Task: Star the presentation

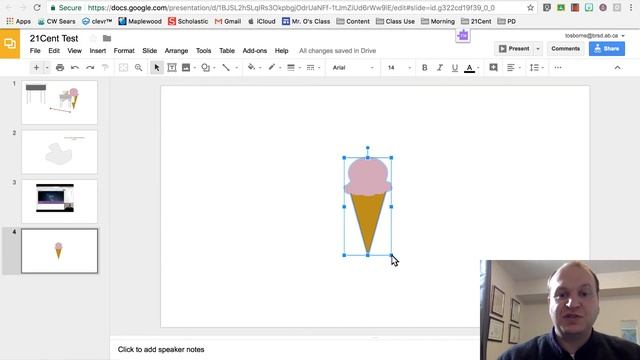Action: point(93,38)
